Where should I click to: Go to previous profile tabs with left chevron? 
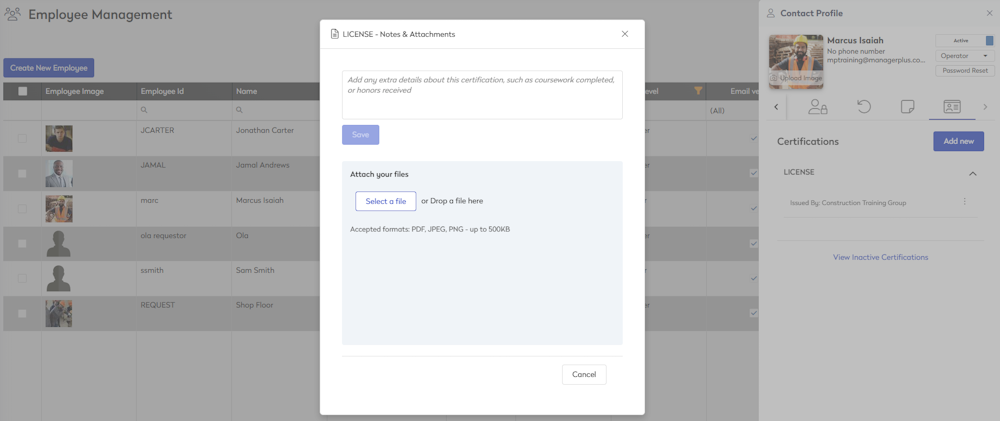[776, 107]
